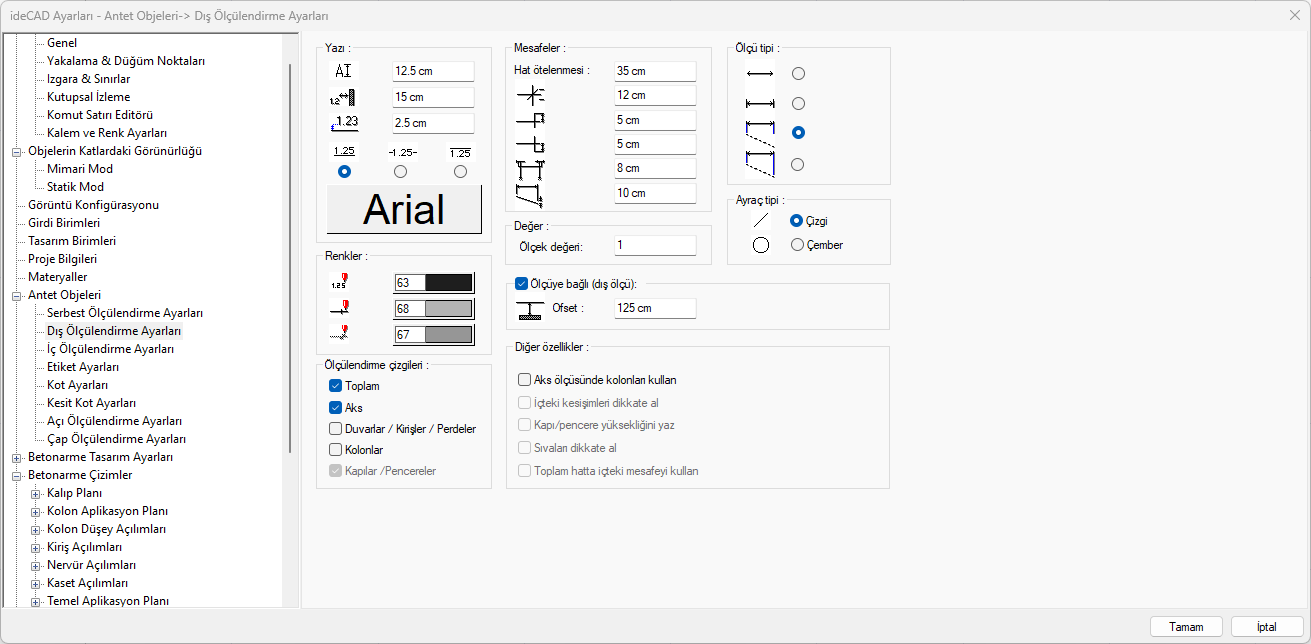The height and width of the screenshot is (644, 1311).
Task: Click the 1.23 text offset icon
Action: coord(344,123)
